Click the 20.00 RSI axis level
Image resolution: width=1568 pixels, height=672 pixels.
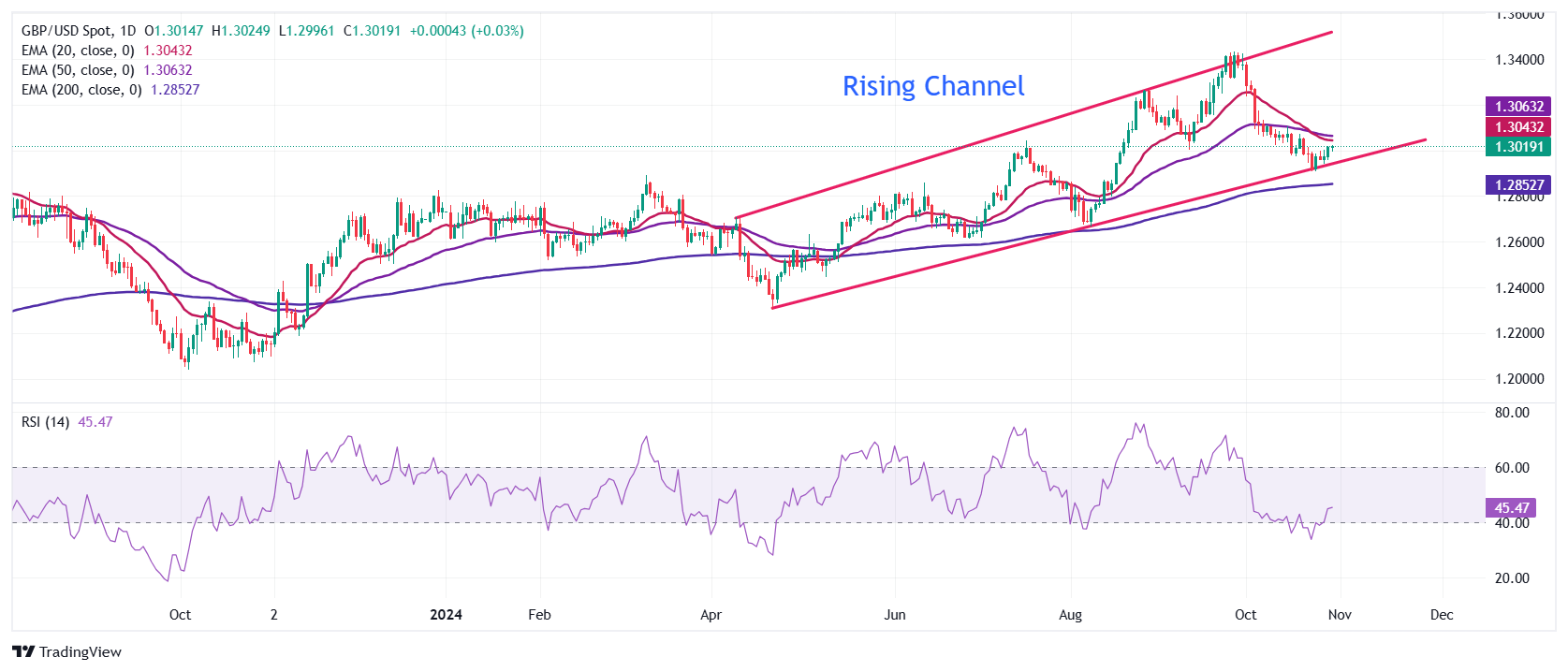[1512, 578]
